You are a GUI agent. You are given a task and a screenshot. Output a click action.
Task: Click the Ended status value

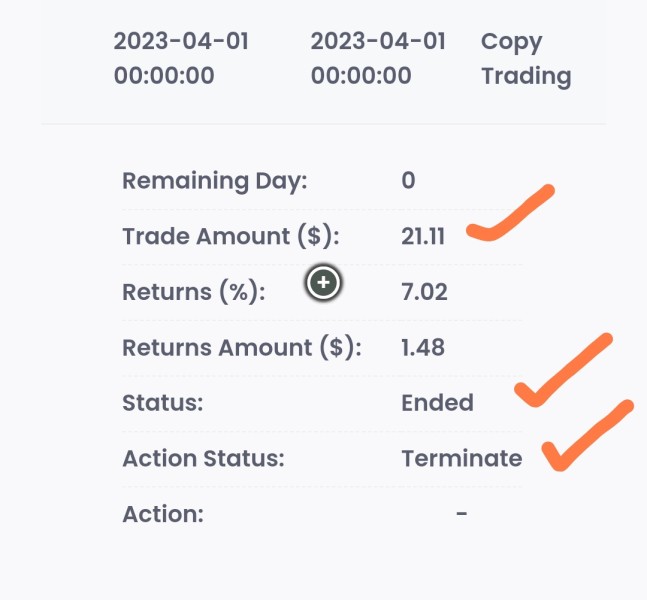pos(437,403)
